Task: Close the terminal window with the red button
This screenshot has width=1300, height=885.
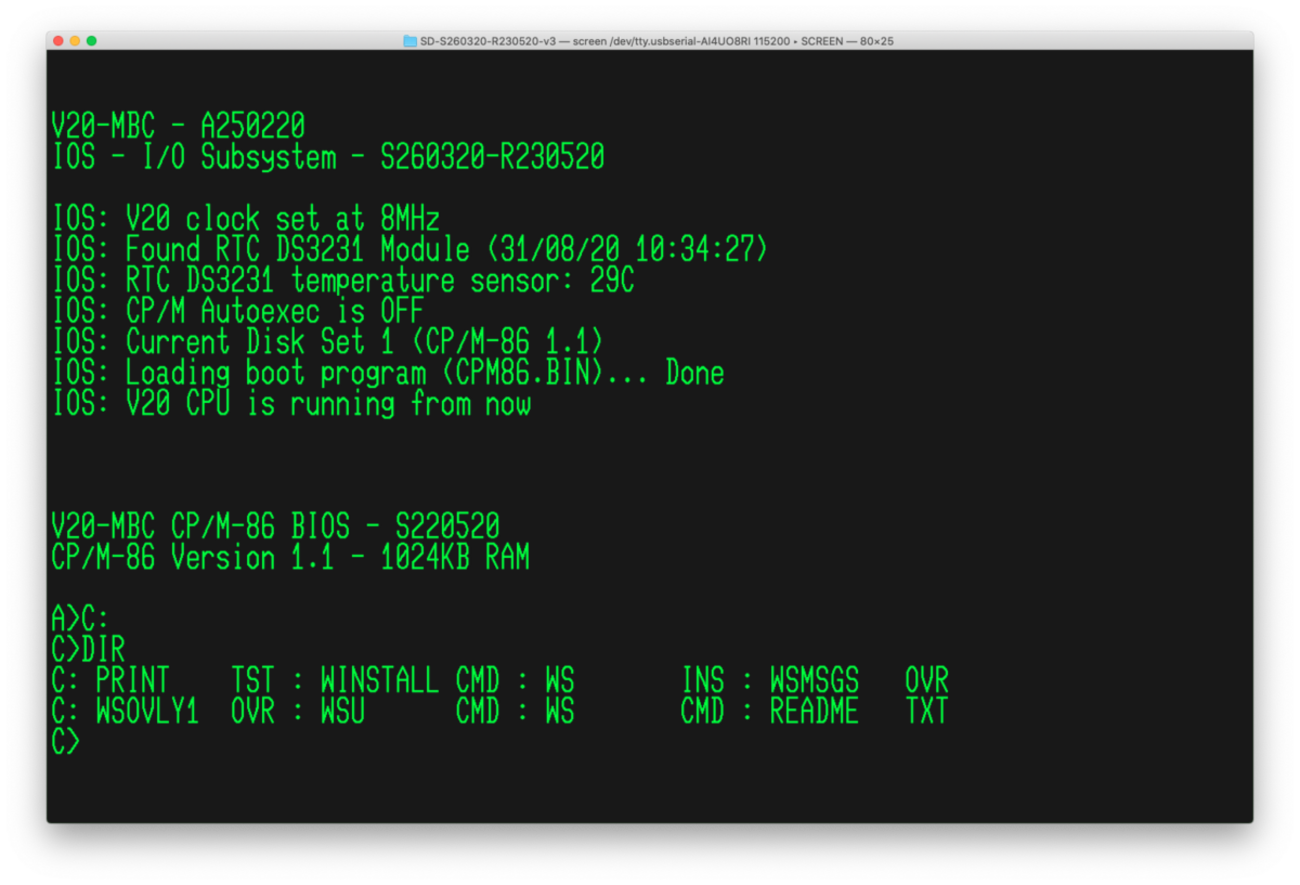Action: (58, 41)
